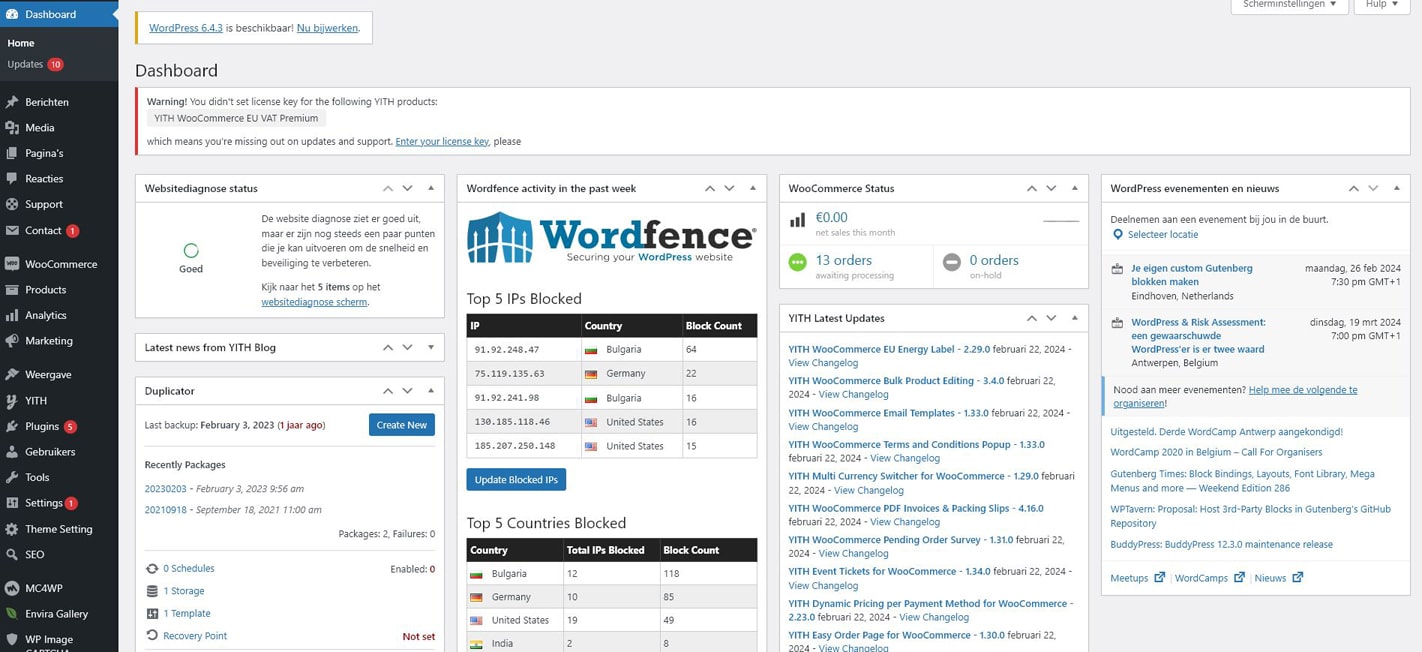Open the Scherminstellingen dropdown
1422x652 pixels.
point(1289,5)
